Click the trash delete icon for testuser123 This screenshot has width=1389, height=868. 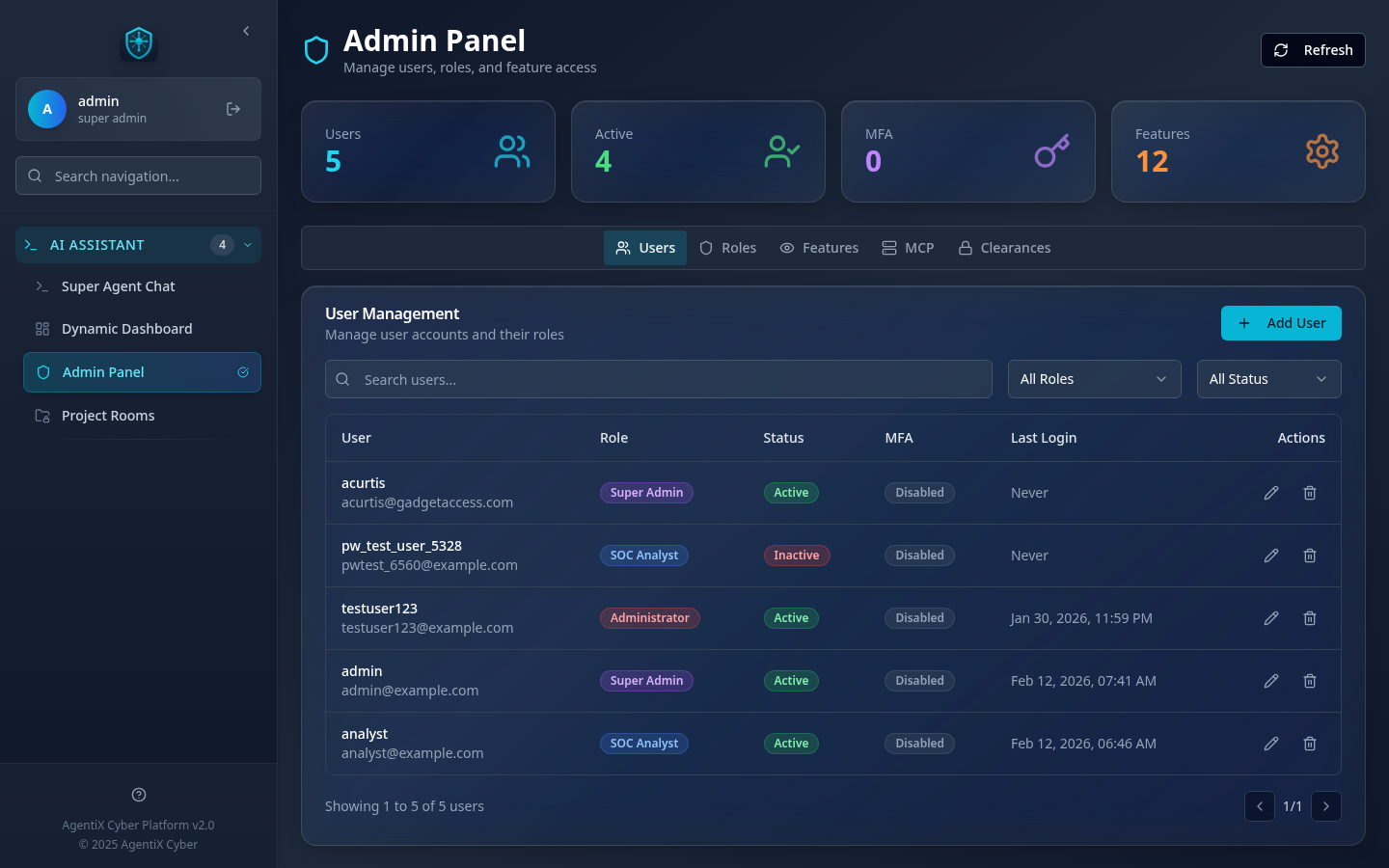[x=1309, y=617]
